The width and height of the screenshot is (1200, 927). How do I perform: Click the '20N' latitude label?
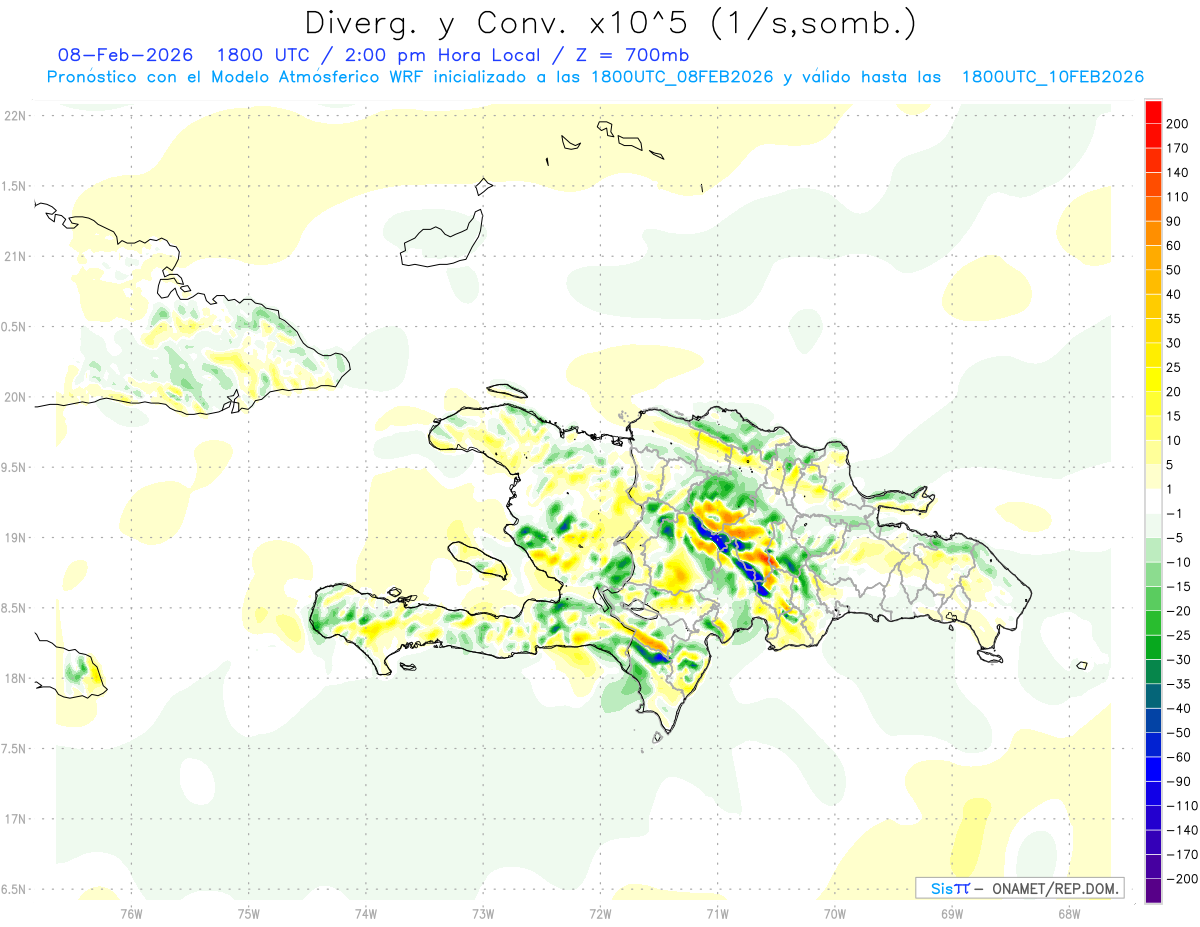[x=14, y=397]
